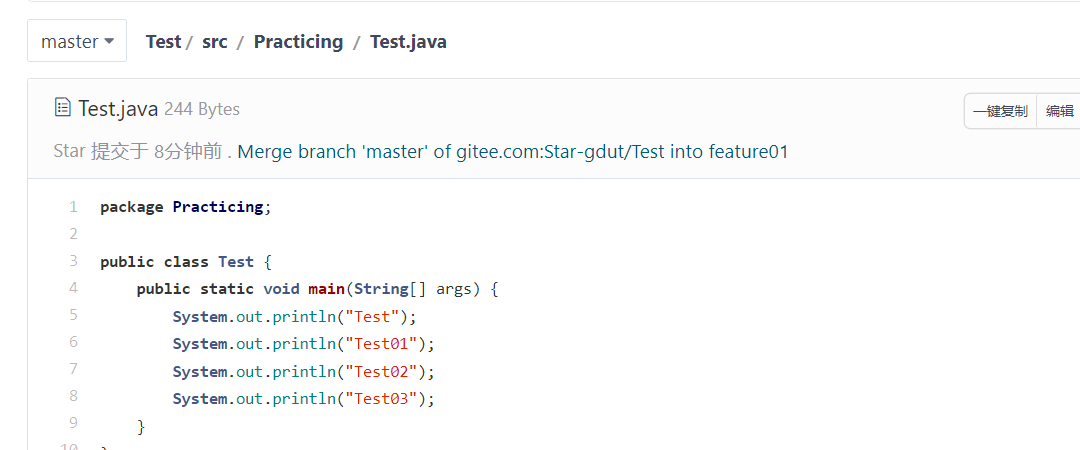Navigate to the src folder breadcrumb
This screenshot has height=450, width=1080.
[215, 41]
